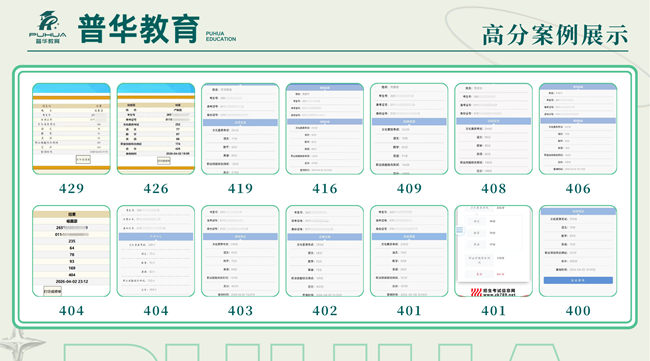Screen dimensions: 650x361
Task: Open the 401 screenshot without website watermark
Action: click(409, 251)
